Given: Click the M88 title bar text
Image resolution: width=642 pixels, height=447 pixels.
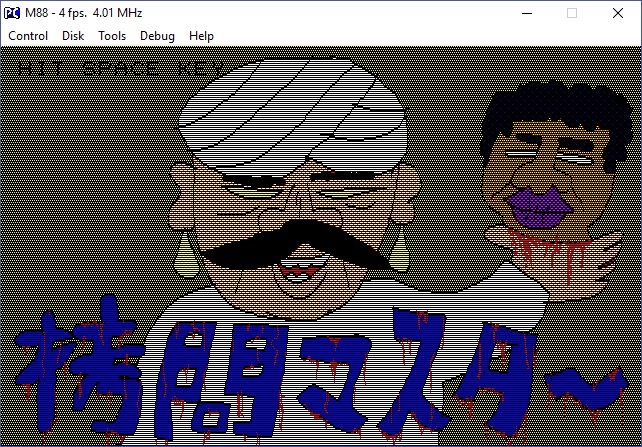Looking at the screenshot, I should (x=84, y=13).
